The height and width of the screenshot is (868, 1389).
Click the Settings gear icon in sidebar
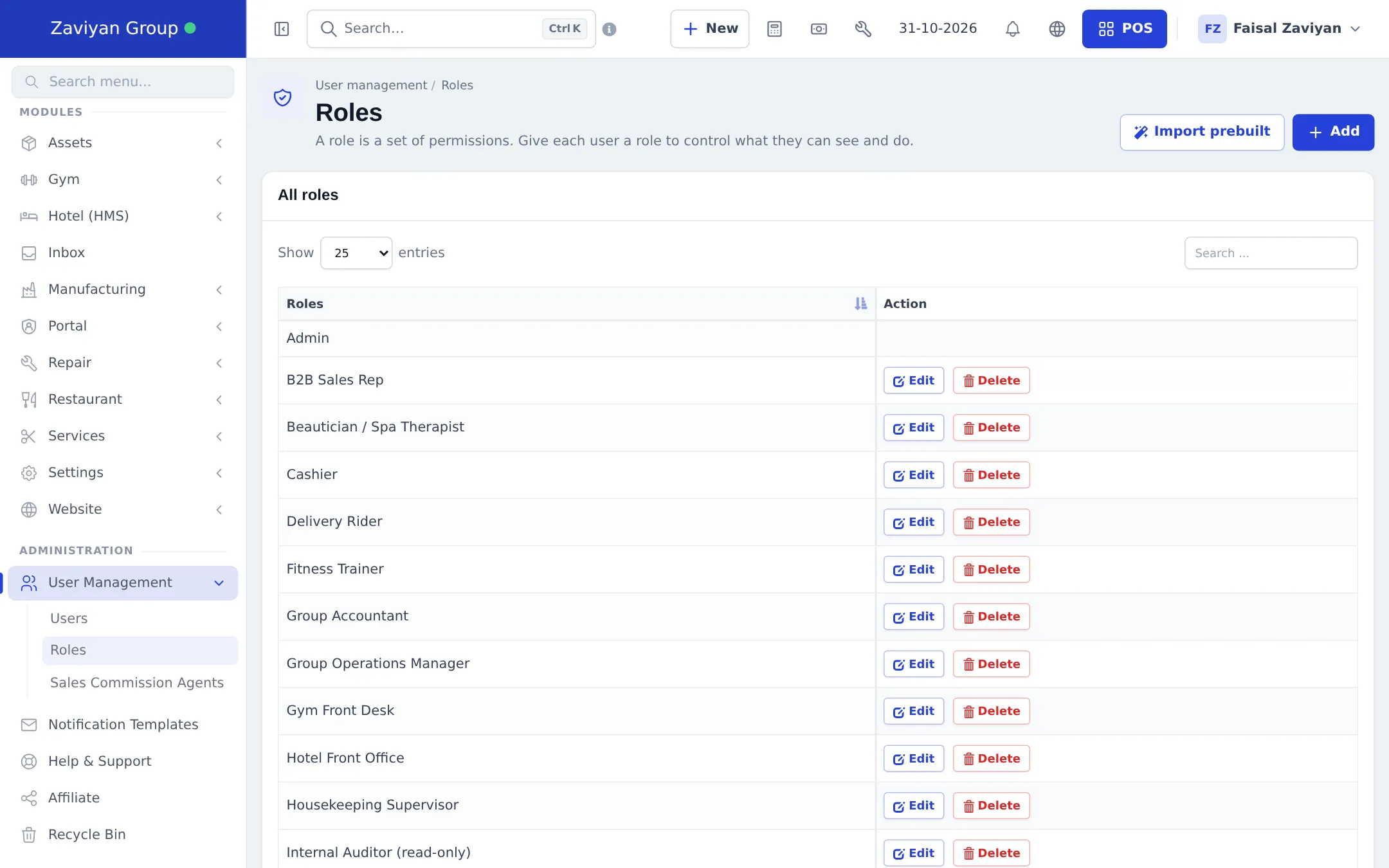point(29,473)
